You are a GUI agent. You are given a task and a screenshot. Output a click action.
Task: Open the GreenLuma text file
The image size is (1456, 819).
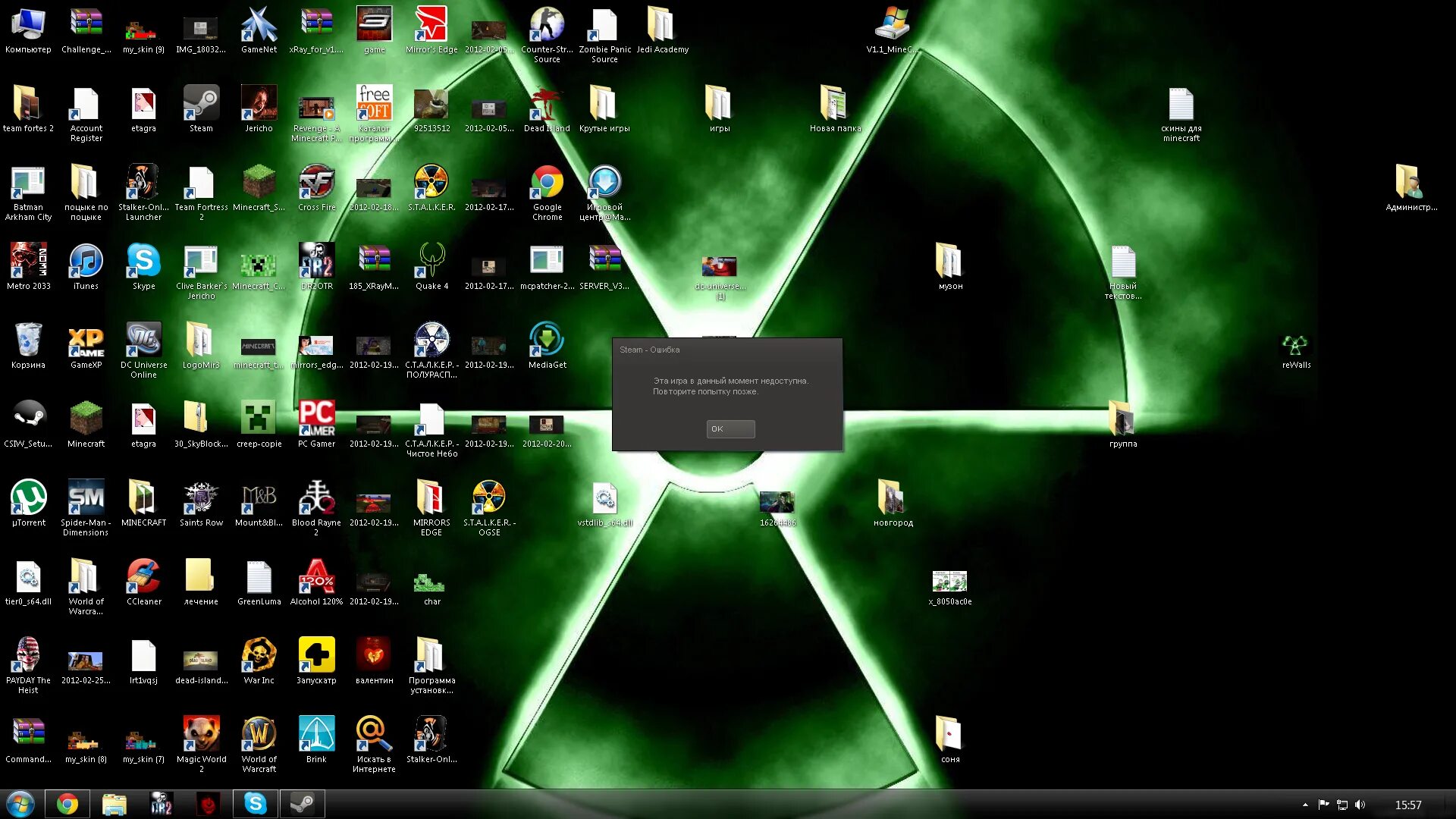point(259,576)
